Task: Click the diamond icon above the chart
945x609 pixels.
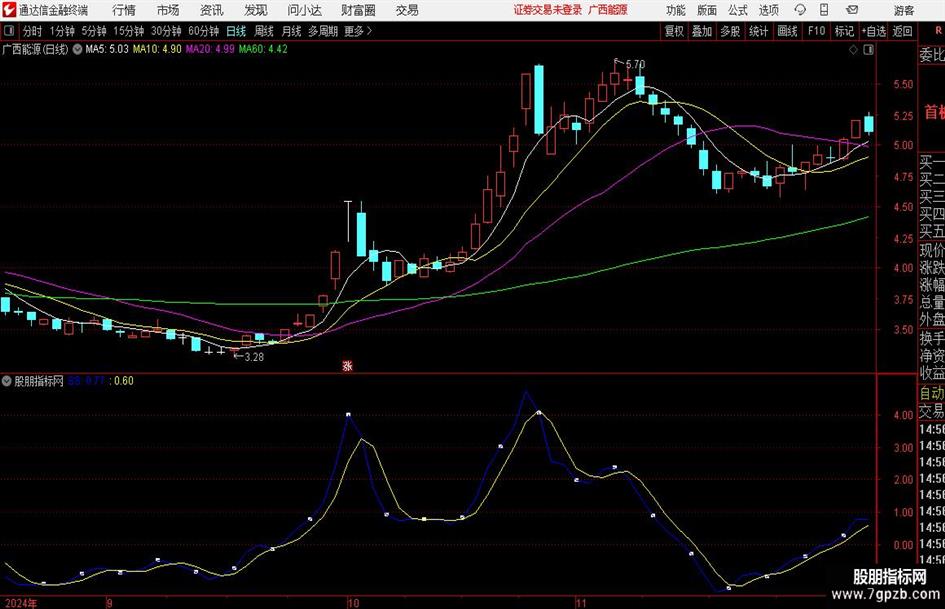Action: pos(853,50)
